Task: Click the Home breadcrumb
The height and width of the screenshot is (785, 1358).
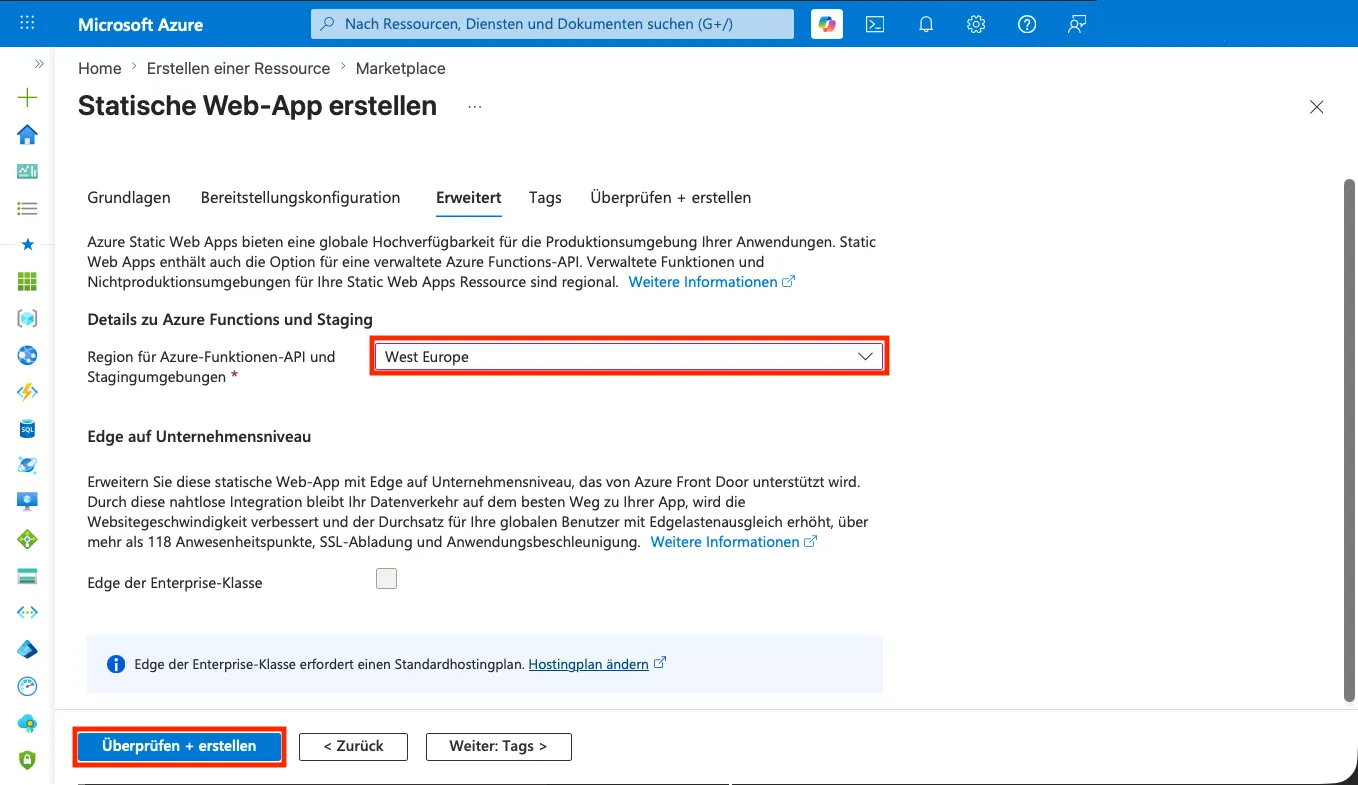Action: [100, 68]
